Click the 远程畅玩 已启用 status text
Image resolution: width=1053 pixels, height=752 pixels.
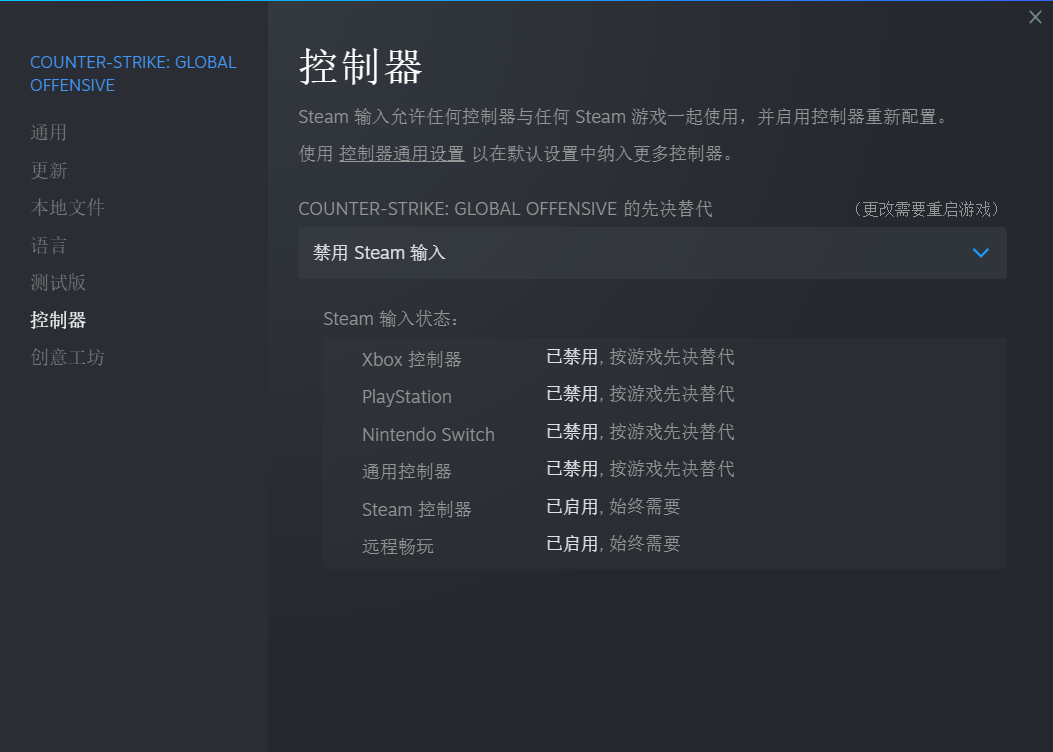[x=571, y=544]
